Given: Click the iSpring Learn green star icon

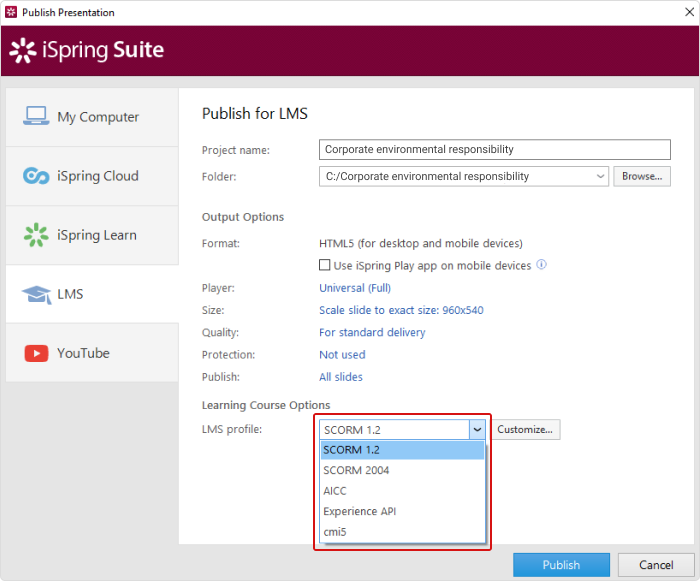Looking at the screenshot, I should click(36, 235).
